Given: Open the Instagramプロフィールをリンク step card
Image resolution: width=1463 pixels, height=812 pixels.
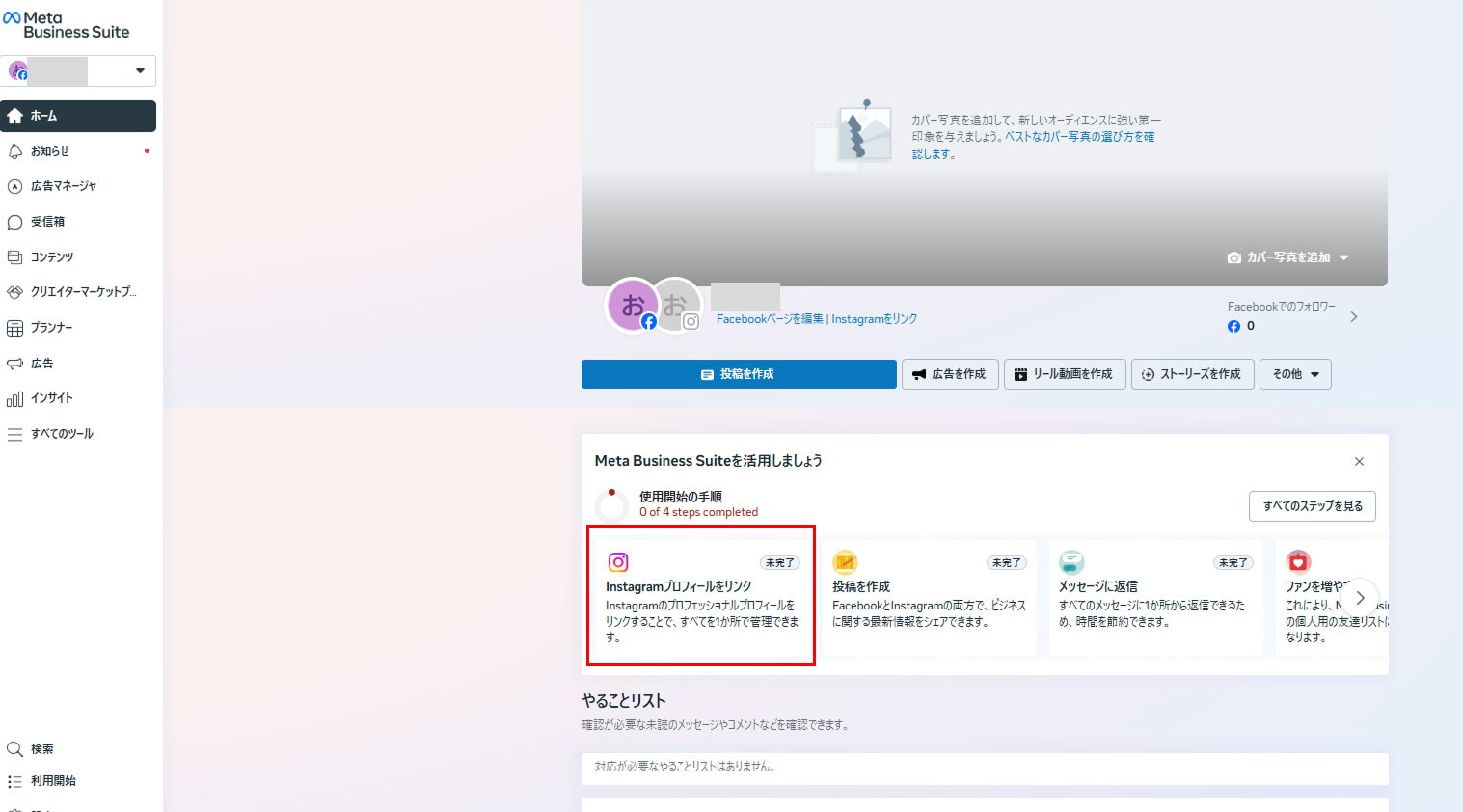Looking at the screenshot, I should tap(701, 596).
